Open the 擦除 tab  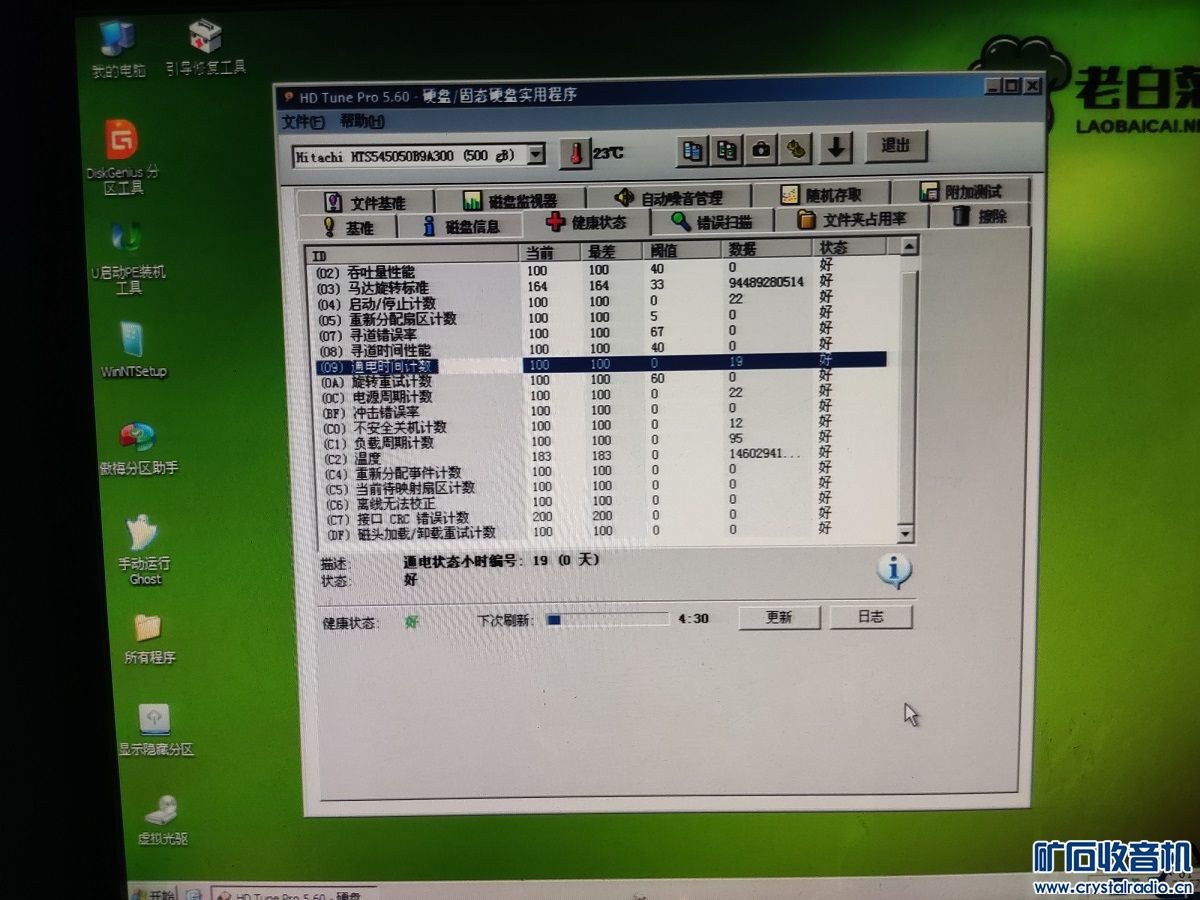[x=979, y=216]
